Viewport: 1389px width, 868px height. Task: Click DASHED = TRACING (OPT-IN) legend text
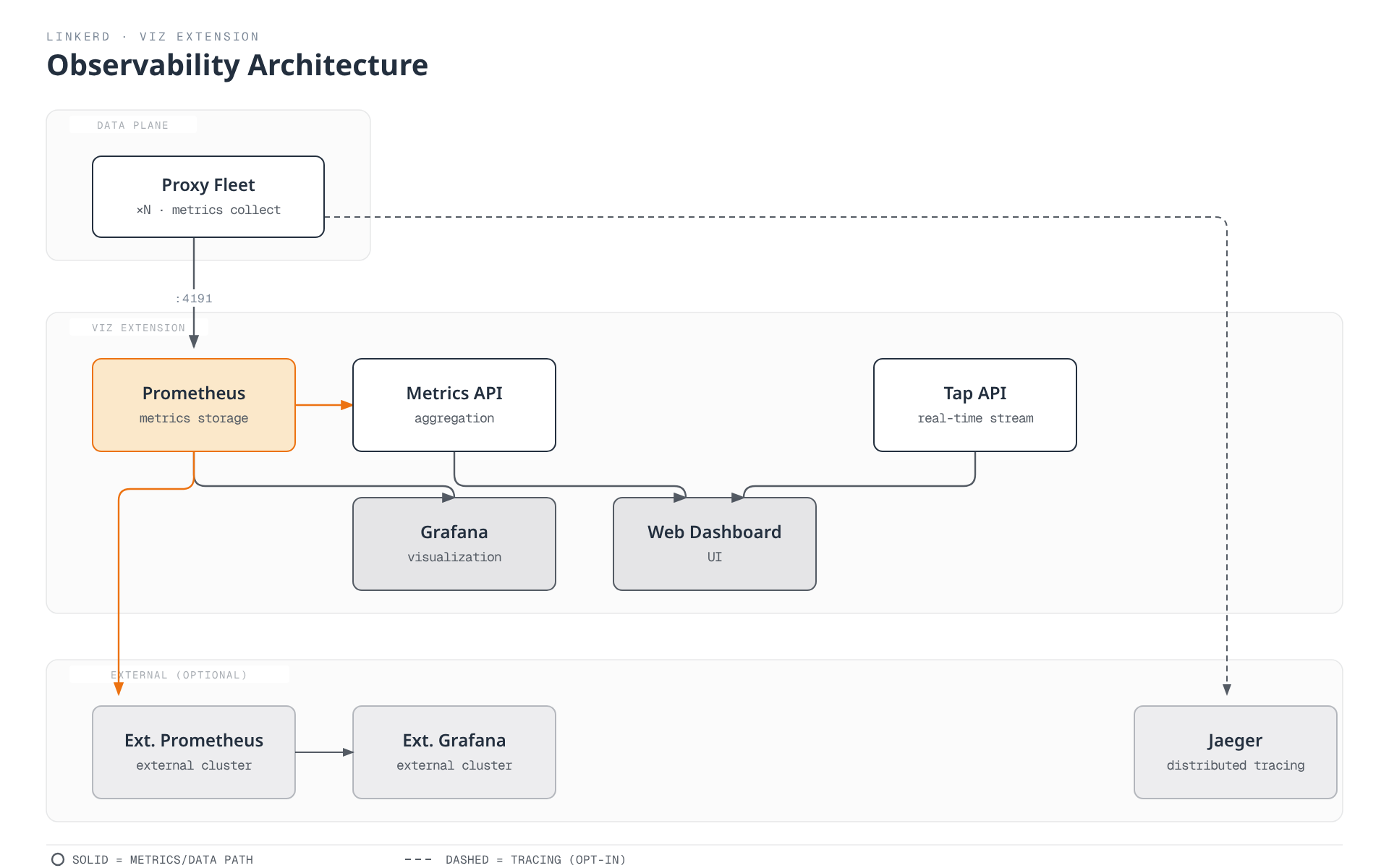(535, 859)
